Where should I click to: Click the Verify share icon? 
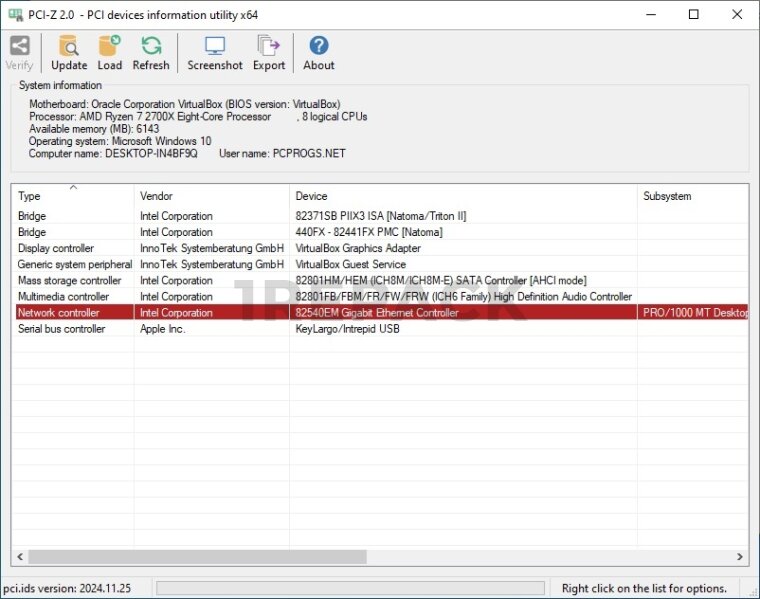(19, 47)
